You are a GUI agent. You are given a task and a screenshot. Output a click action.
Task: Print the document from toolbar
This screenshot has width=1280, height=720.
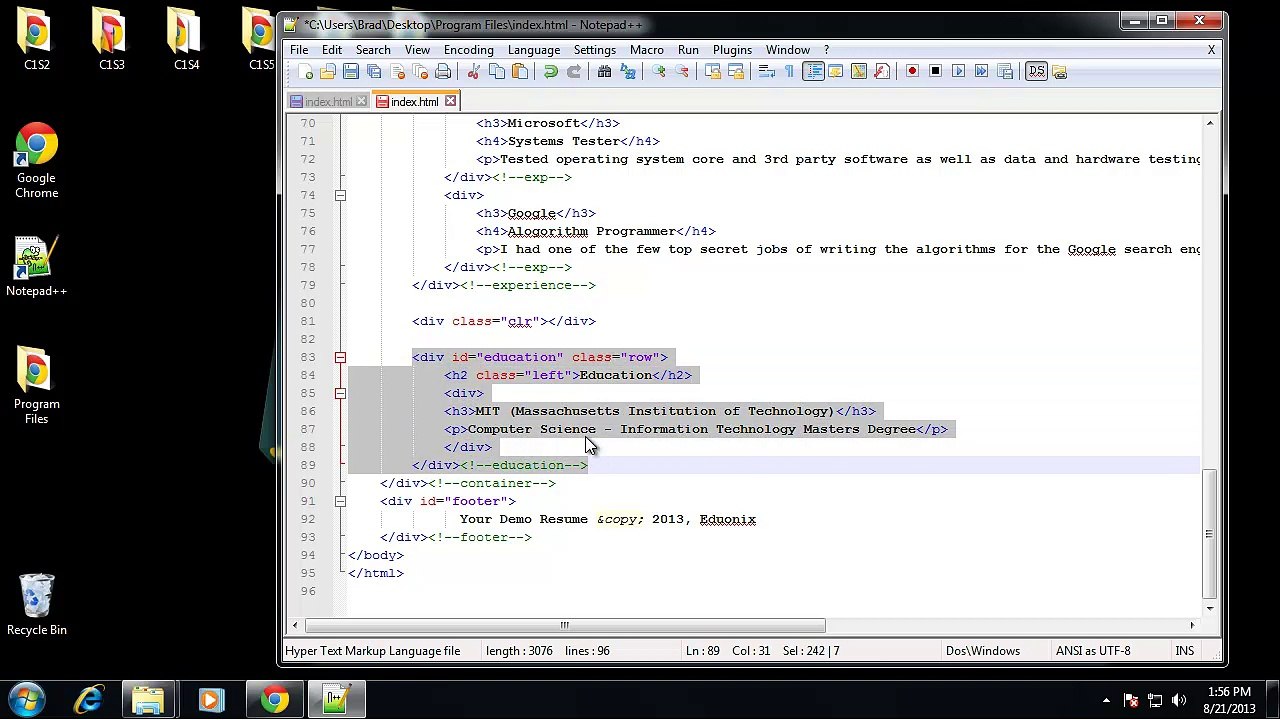(443, 72)
